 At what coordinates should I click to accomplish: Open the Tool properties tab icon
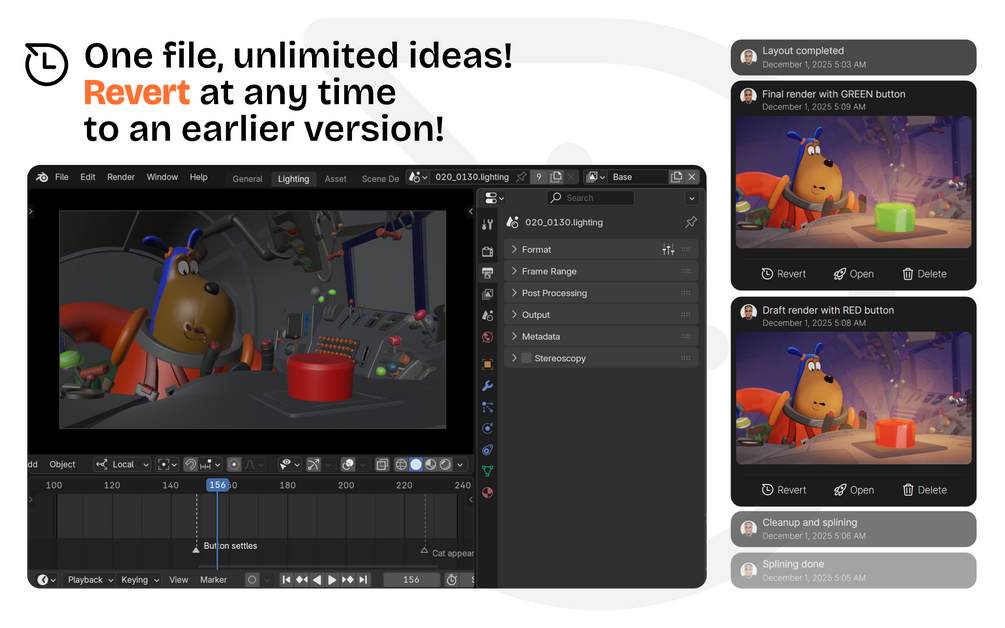point(488,224)
